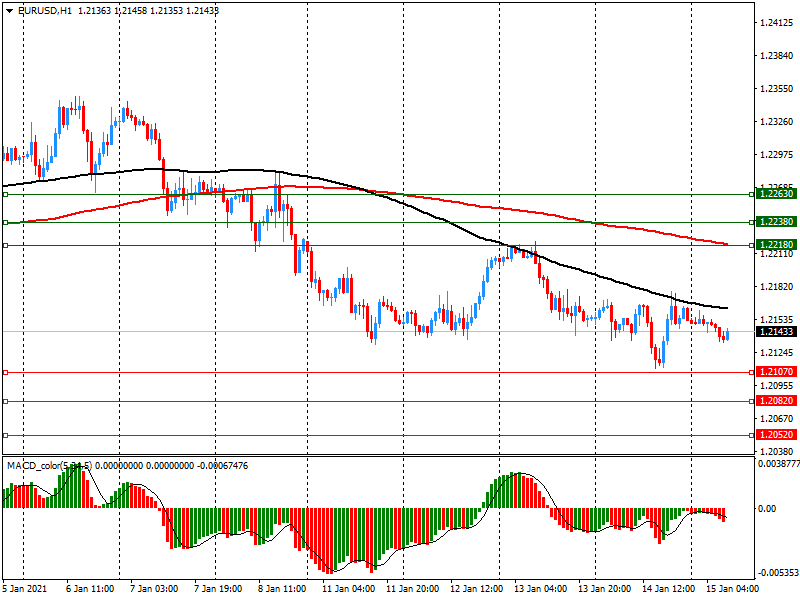Click the black 1.21433 current price tag

click(776, 331)
